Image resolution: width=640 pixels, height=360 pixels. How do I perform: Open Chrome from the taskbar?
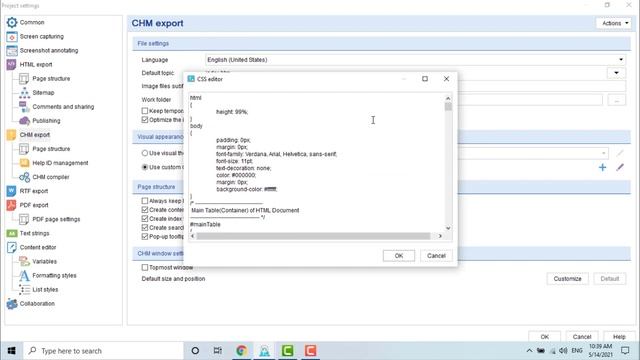tap(242, 351)
